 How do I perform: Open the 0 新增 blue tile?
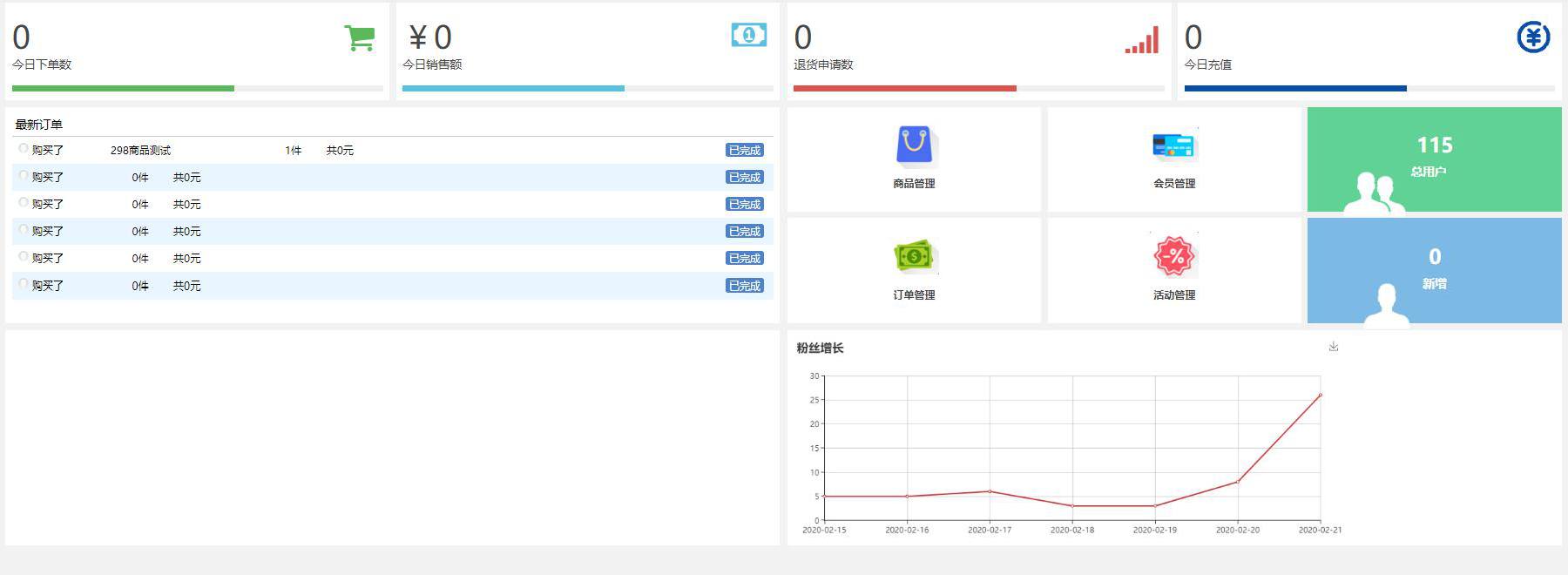[1434, 271]
